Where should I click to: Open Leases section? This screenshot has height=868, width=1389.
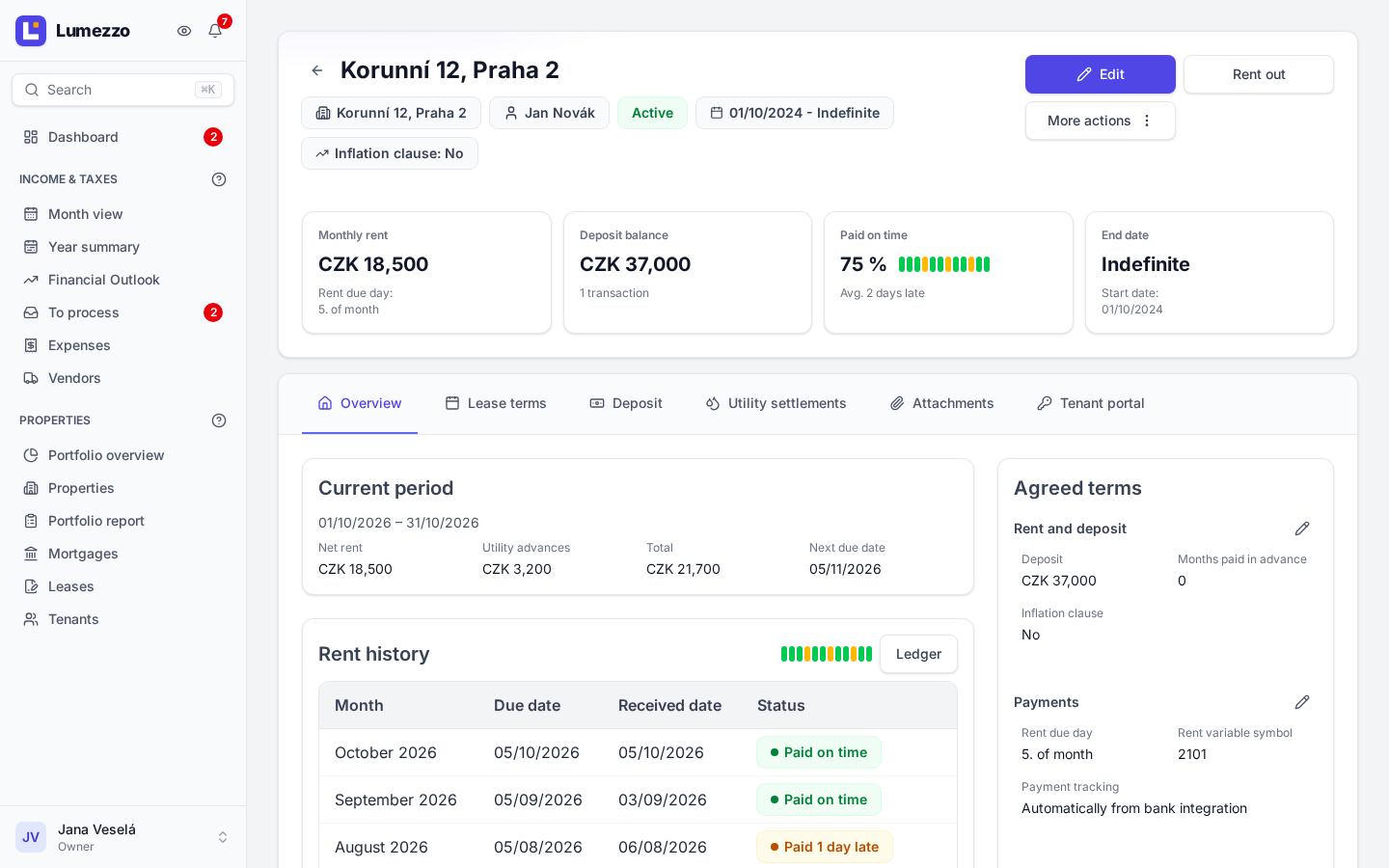[123, 586]
